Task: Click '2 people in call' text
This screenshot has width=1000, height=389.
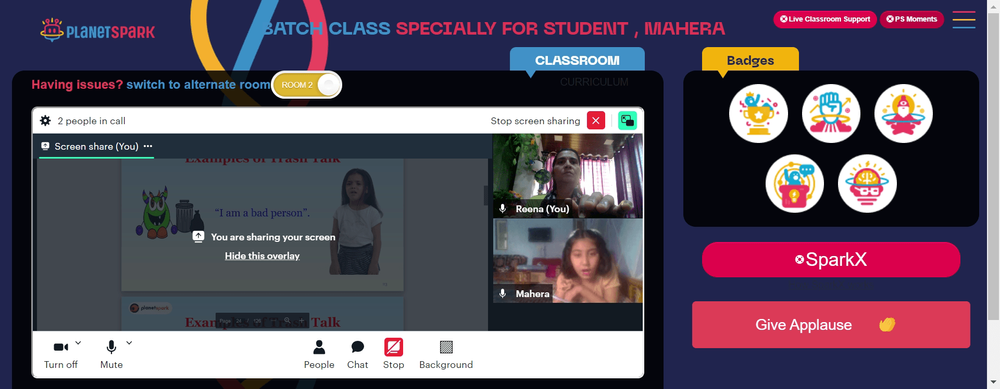Action: [x=91, y=121]
